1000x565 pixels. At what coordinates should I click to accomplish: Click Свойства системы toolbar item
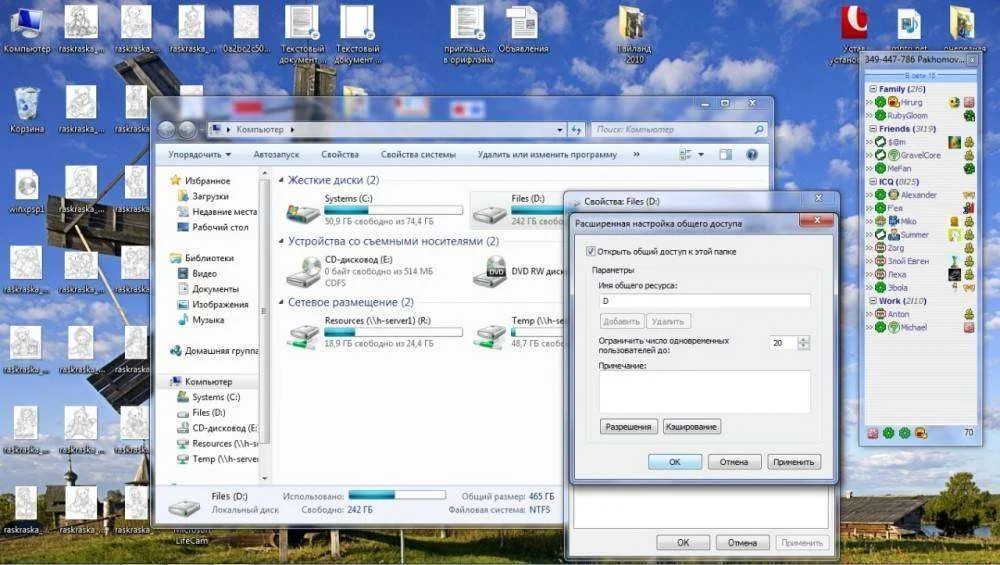click(x=418, y=154)
